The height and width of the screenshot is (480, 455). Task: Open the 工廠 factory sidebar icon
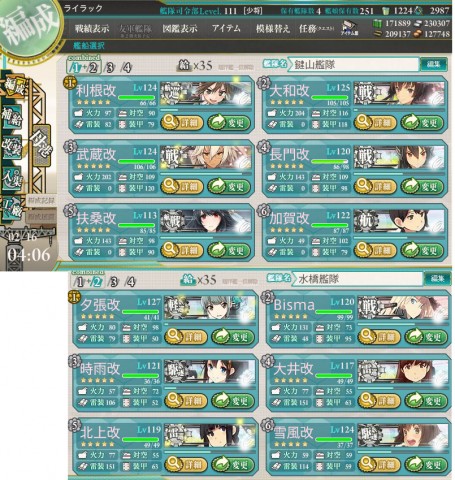pyautogui.click(x=12, y=209)
